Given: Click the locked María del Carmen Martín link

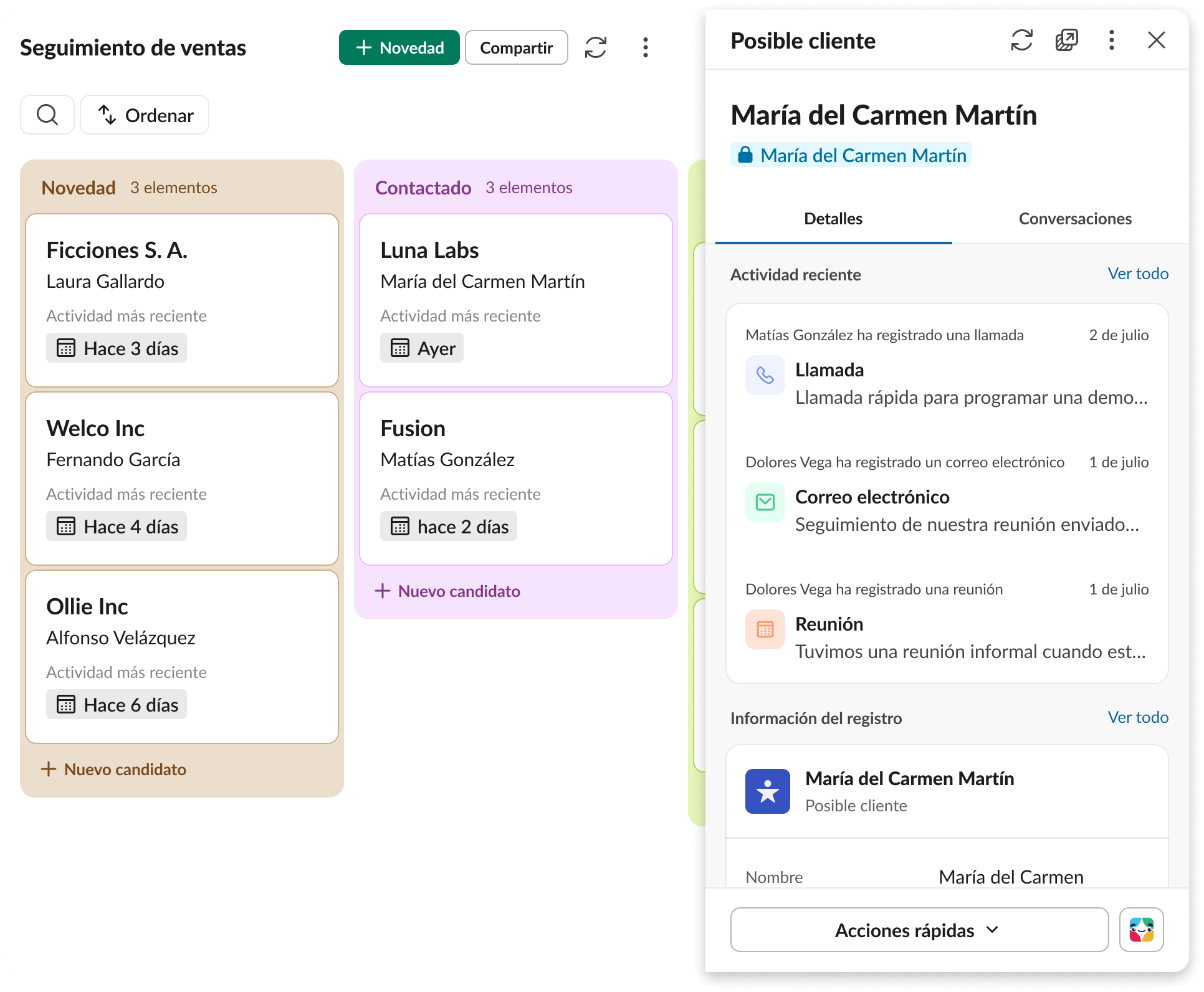Looking at the screenshot, I should (x=851, y=155).
